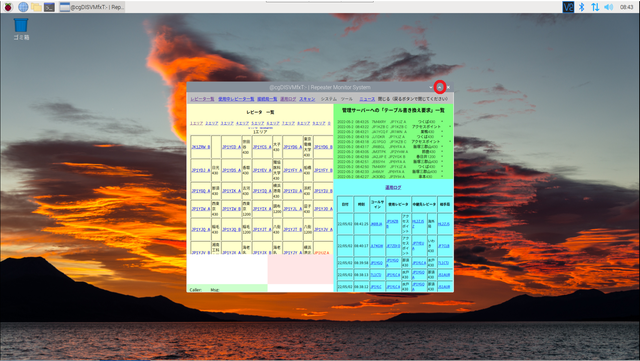Open the 使用中レピーター一覧 navigation link
The height and width of the screenshot is (361, 640).
[x=236, y=99]
